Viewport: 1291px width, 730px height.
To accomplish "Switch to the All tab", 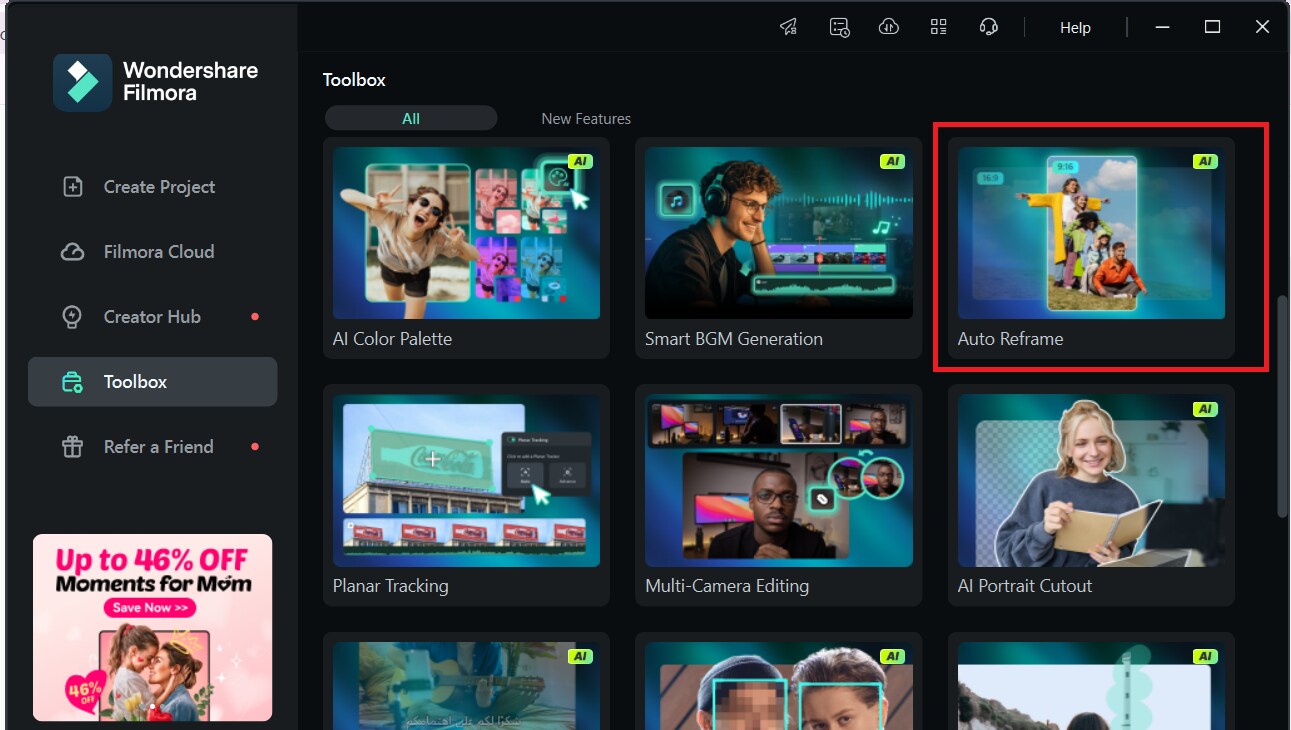I will 411,118.
